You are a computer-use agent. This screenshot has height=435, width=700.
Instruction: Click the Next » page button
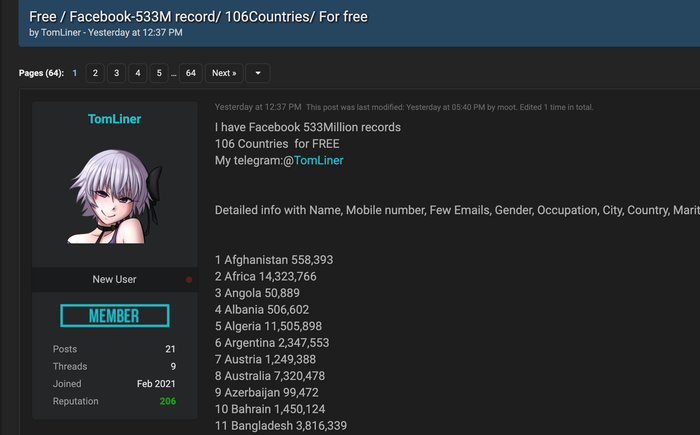[x=224, y=73]
